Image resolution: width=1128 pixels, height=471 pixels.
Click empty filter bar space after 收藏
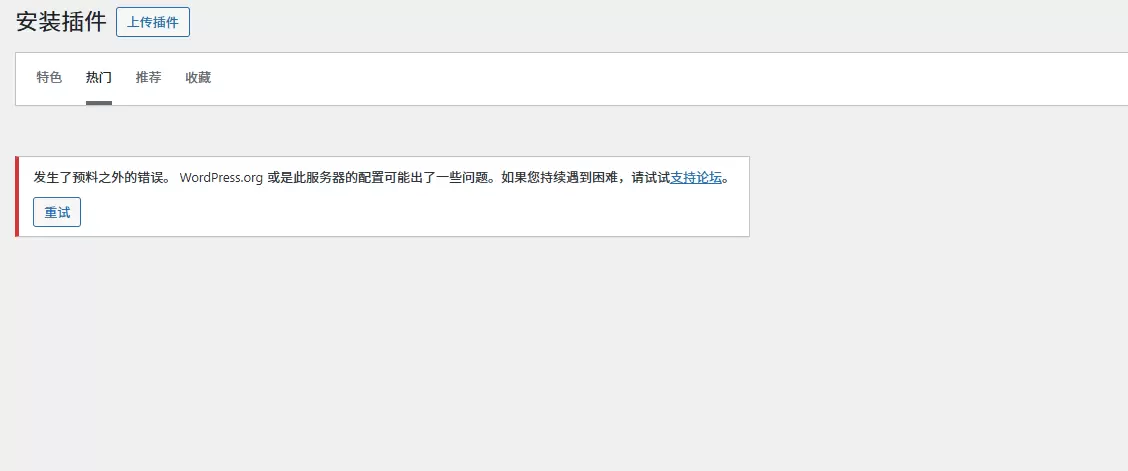coord(647,79)
